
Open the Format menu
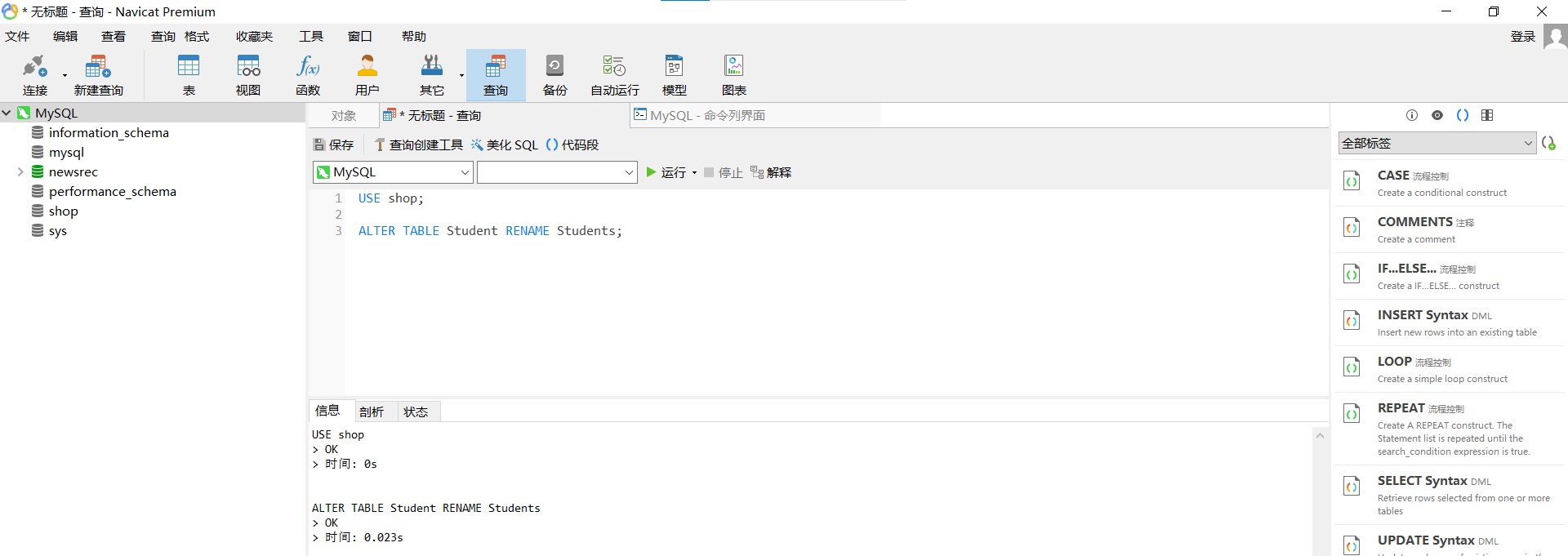[197, 37]
